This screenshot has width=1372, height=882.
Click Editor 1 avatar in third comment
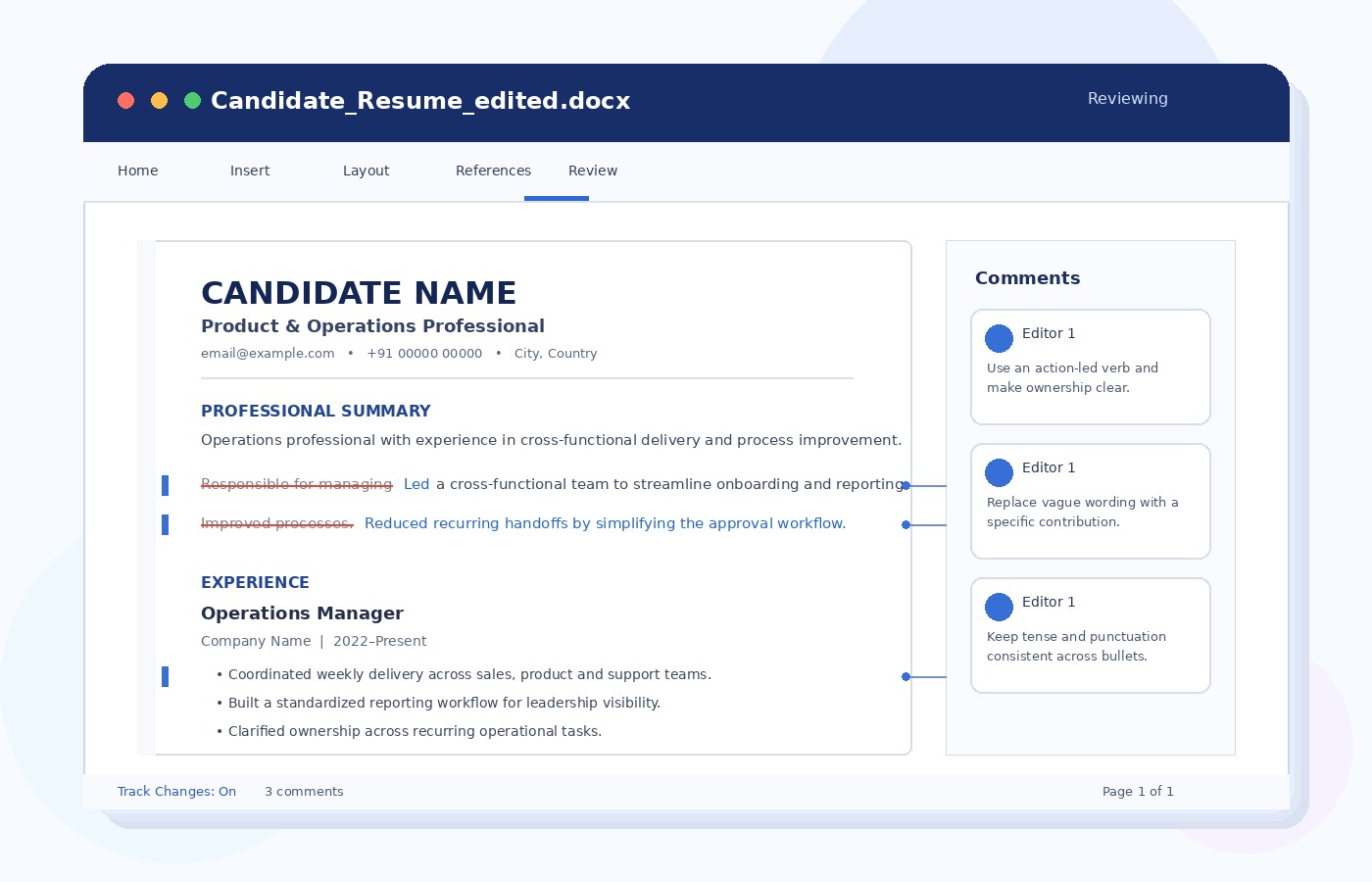tap(999, 607)
